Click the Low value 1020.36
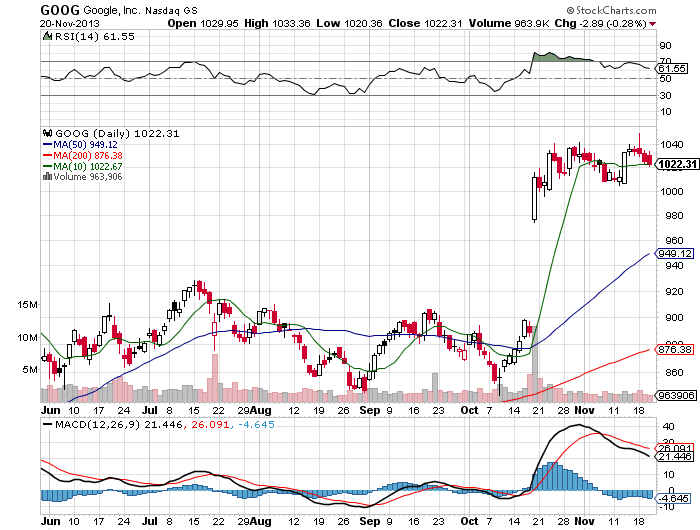 coord(362,23)
